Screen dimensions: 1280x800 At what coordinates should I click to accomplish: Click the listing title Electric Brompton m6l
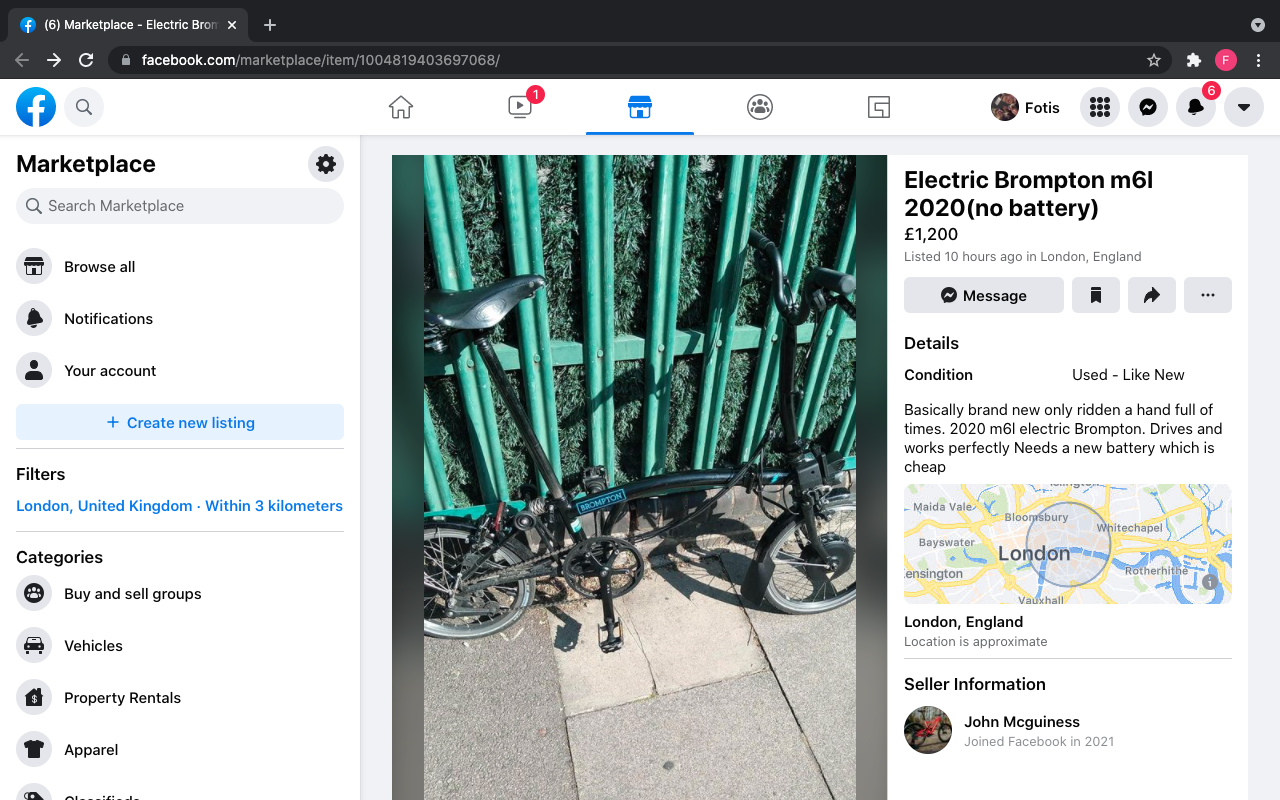tap(1029, 194)
